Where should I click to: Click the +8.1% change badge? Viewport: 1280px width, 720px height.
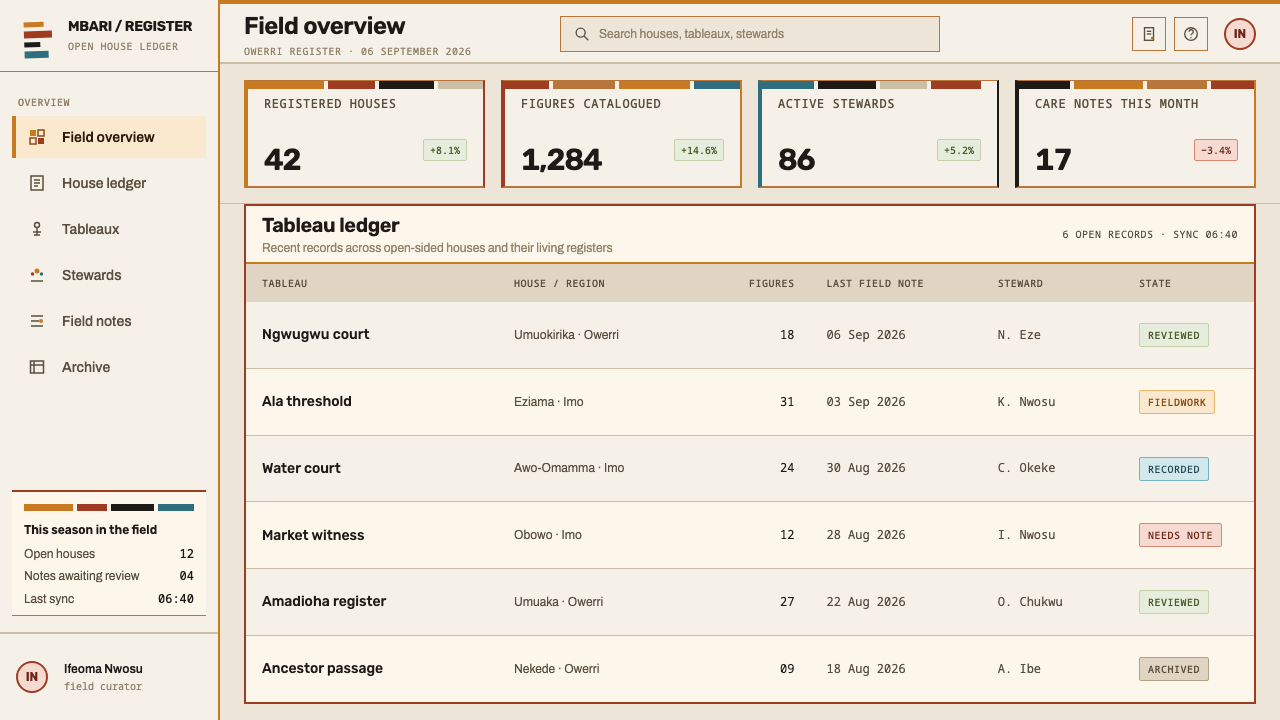click(445, 150)
